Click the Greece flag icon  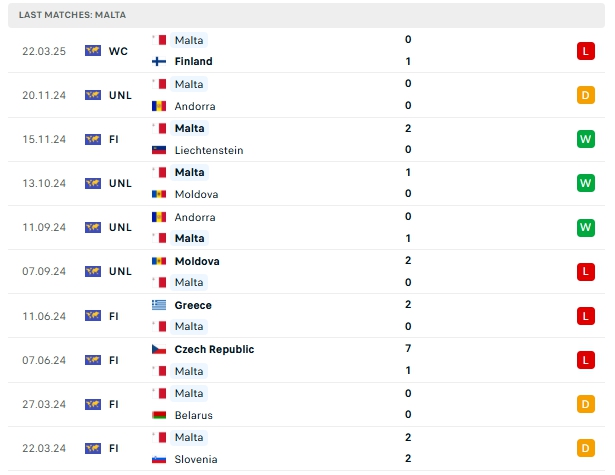click(x=159, y=305)
